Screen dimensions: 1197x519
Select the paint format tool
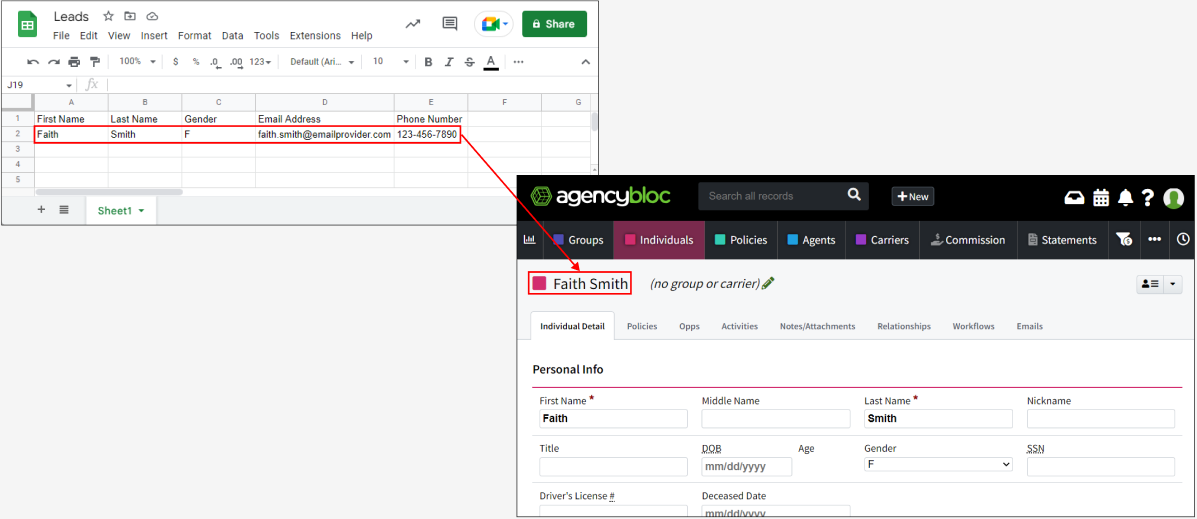[x=95, y=62]
